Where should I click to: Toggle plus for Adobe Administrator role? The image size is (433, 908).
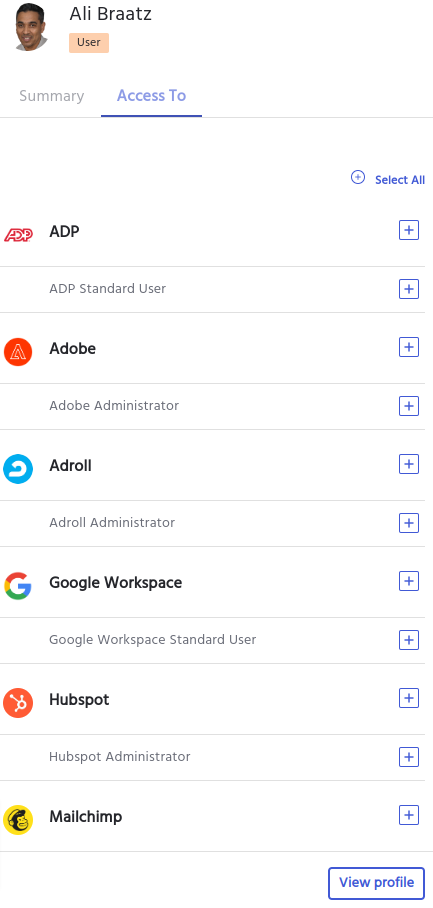[x=409, y=406]
